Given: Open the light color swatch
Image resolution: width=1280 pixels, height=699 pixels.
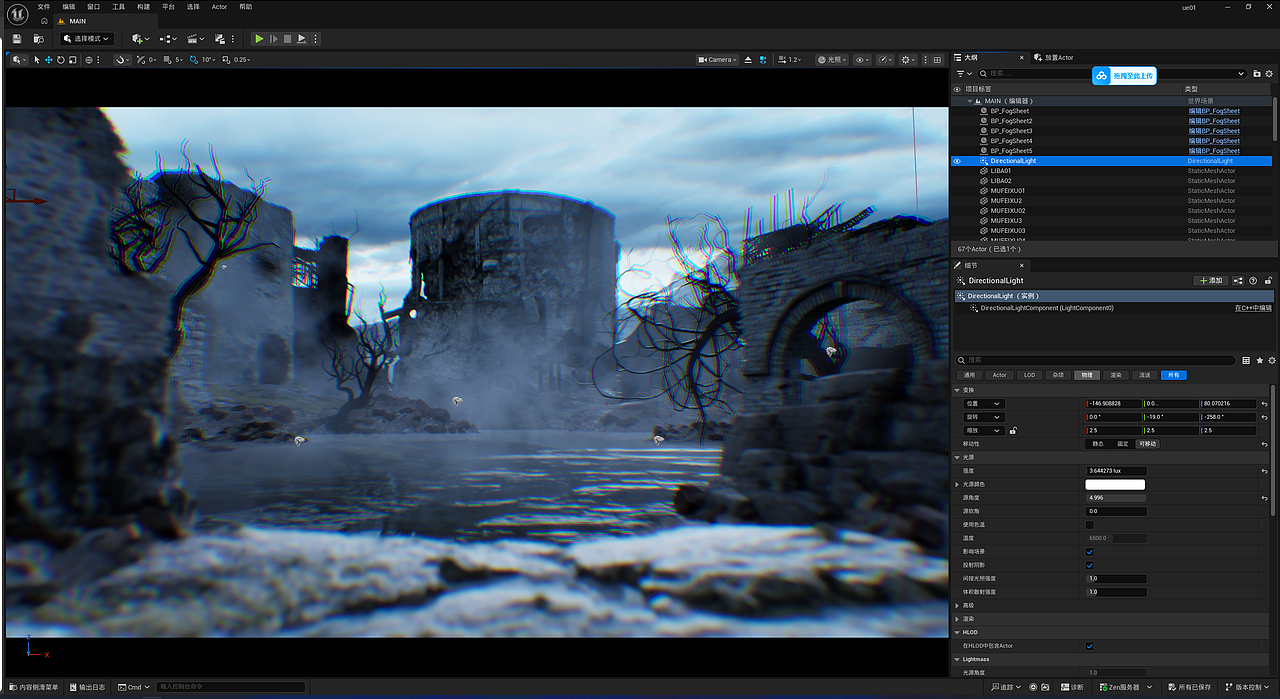Looking at the screenshot, I should [x=1115, y=484].
